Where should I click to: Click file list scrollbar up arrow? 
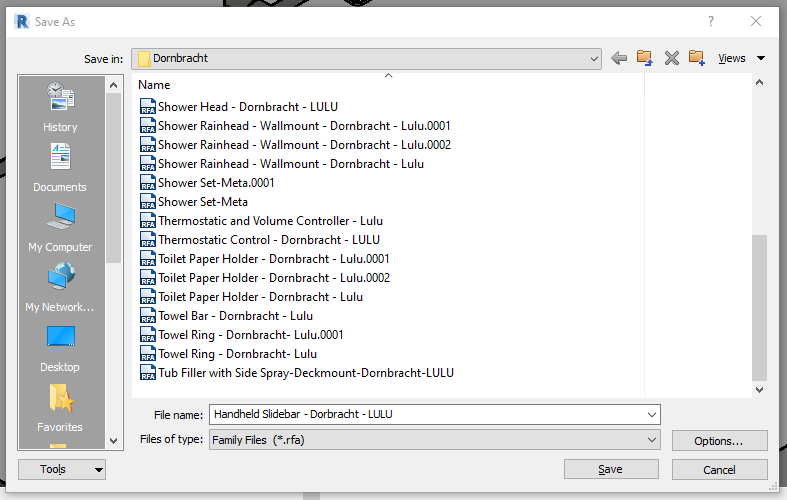coord(759,82)
